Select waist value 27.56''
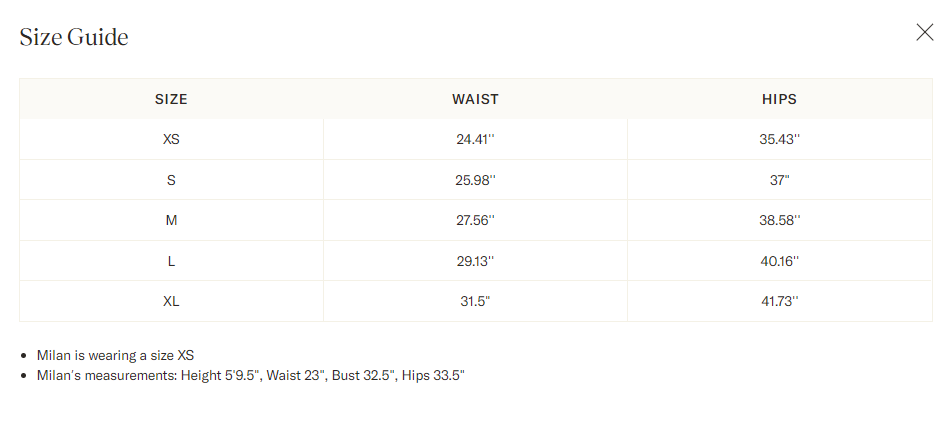 click(x=476, y=221)
